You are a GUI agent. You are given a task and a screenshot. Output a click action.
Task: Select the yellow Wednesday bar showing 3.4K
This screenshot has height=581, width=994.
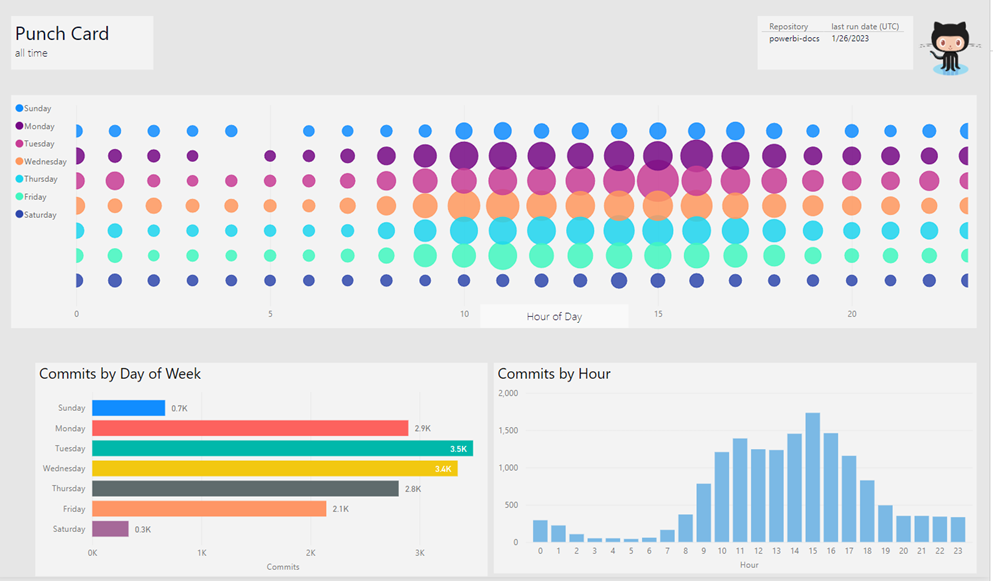coord(275,469)
